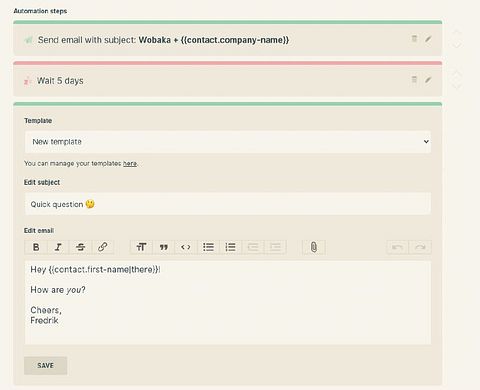Screen dimensions: 480x390
Task: Insert a code block
Action: [x=186, y=247]
